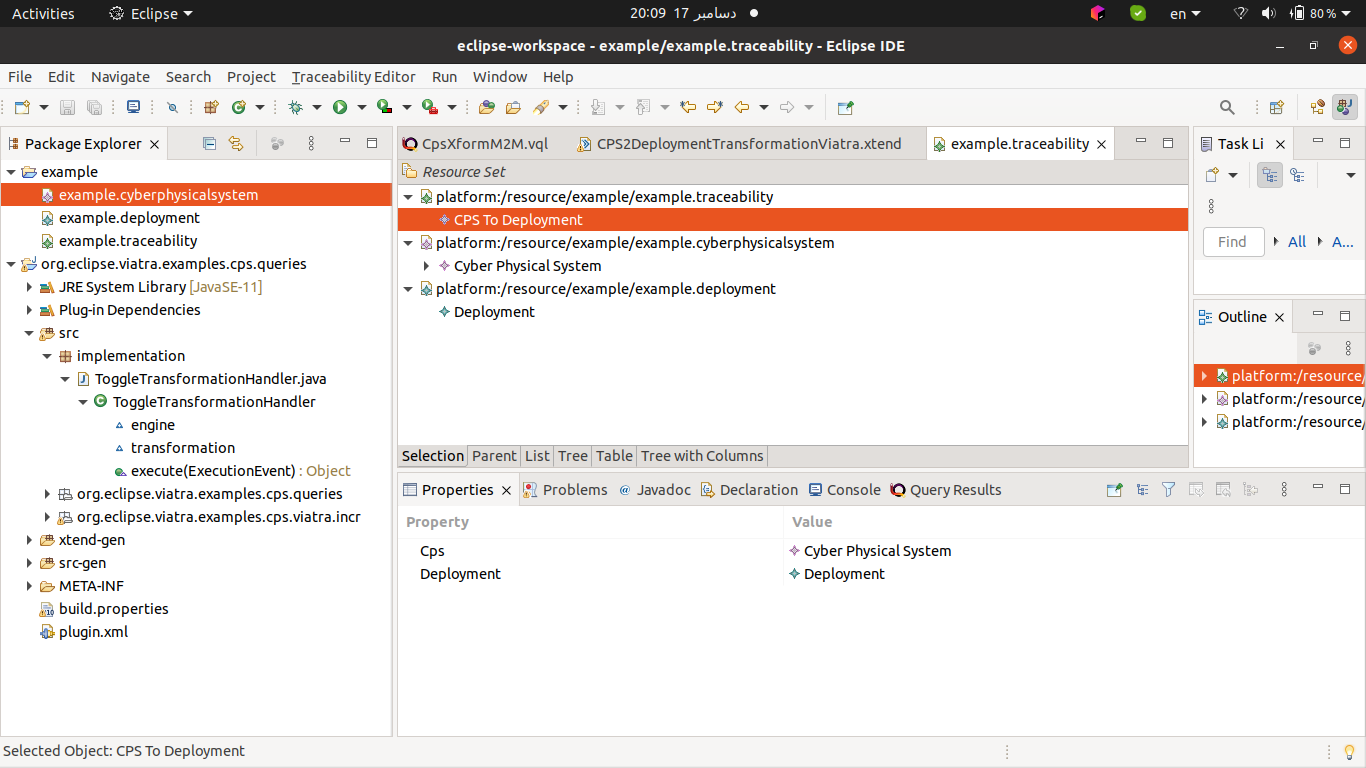Click the tip light bulb in status bar
The width and height of the screenshot is (1366, 768).
(x=1348, y=751)
